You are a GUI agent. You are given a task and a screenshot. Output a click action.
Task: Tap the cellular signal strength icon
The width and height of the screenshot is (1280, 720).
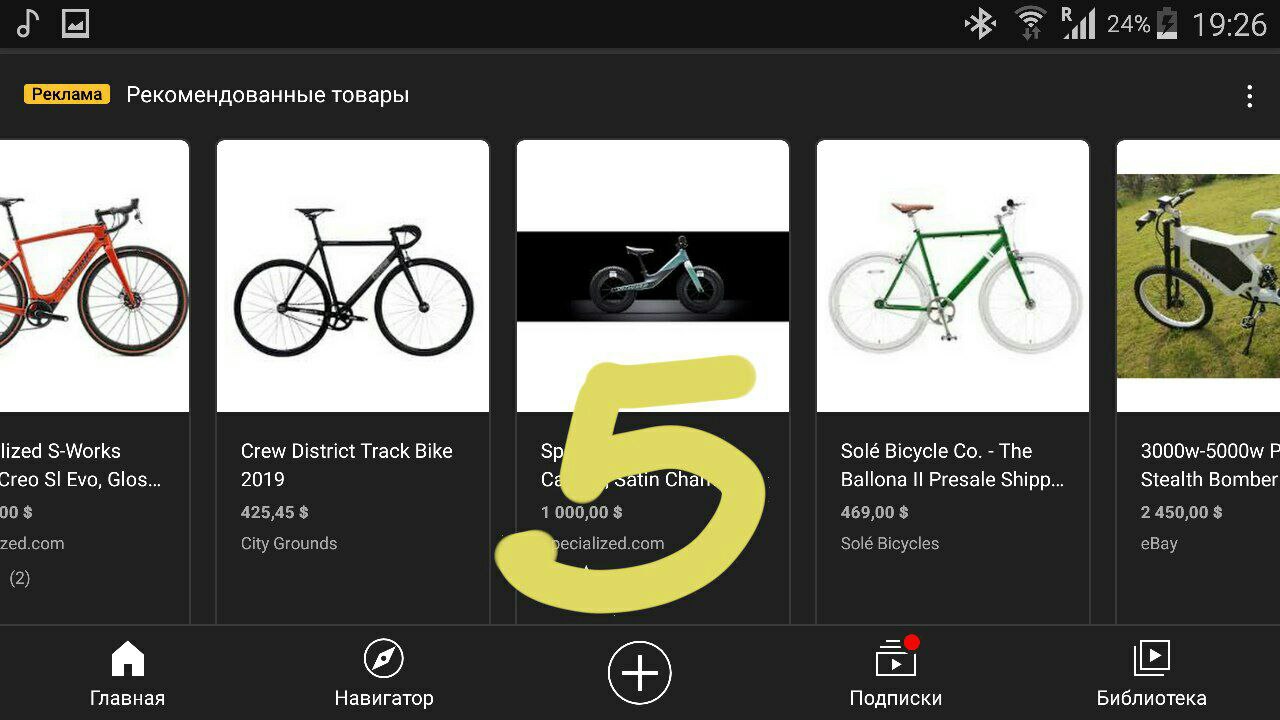[1078, 23]
